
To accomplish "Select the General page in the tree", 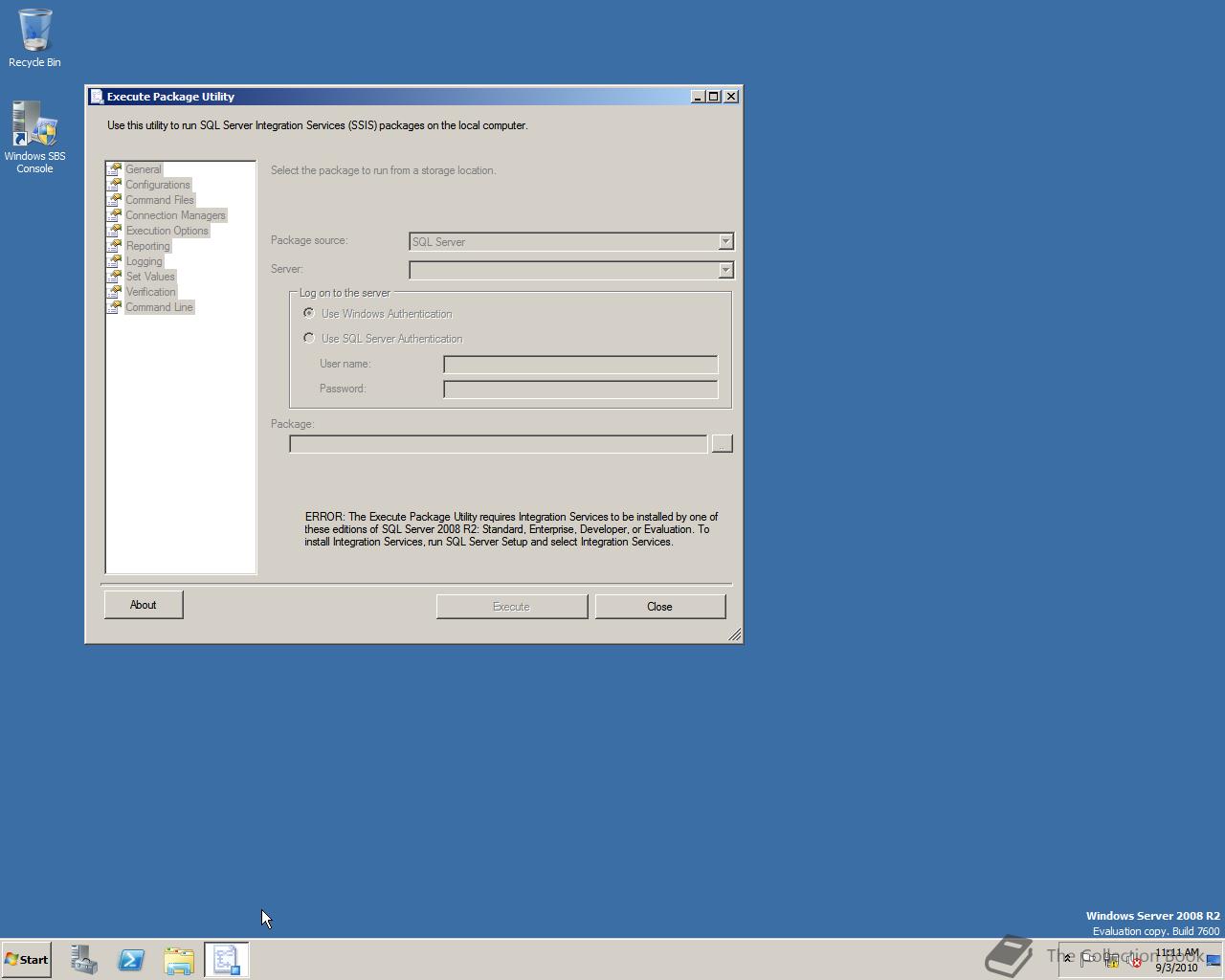I will (144, 169).
